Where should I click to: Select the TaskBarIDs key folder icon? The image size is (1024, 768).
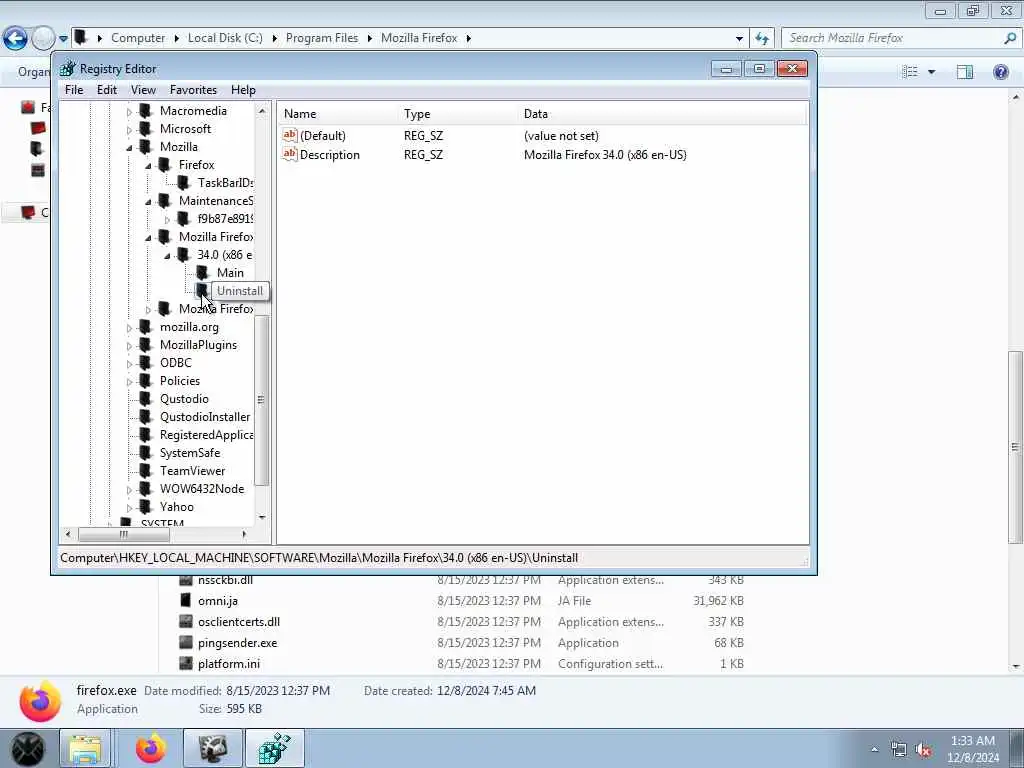184,183
